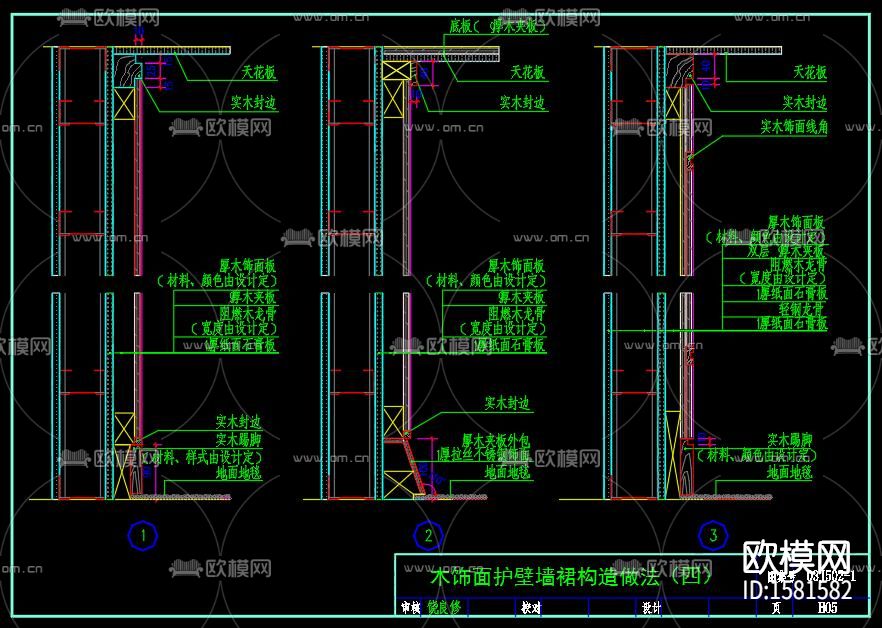Select the 双层厚木夹板 label in detail 3
Screen dimensions: 882x628
(x=785, y=250)
